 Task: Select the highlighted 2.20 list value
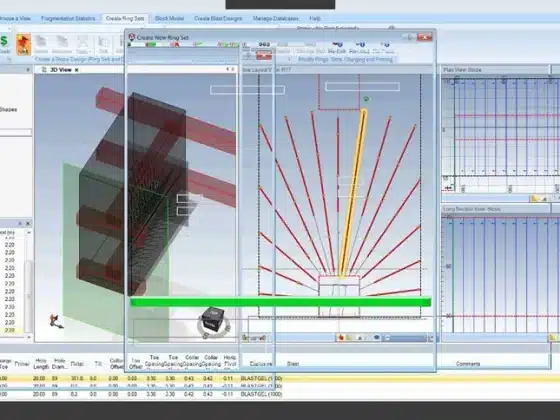(x=10, y=330)
